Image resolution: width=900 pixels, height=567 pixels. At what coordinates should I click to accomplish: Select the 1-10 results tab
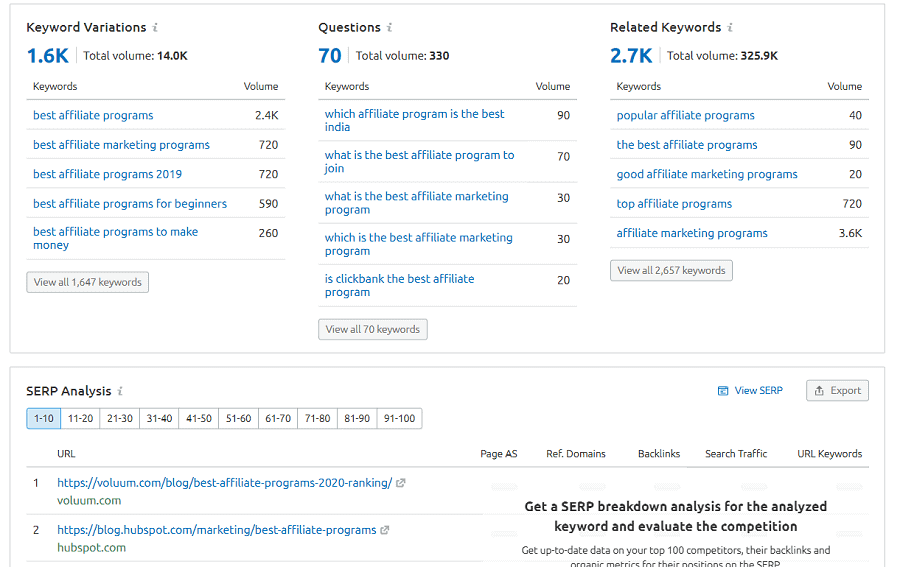pos(44,418)
